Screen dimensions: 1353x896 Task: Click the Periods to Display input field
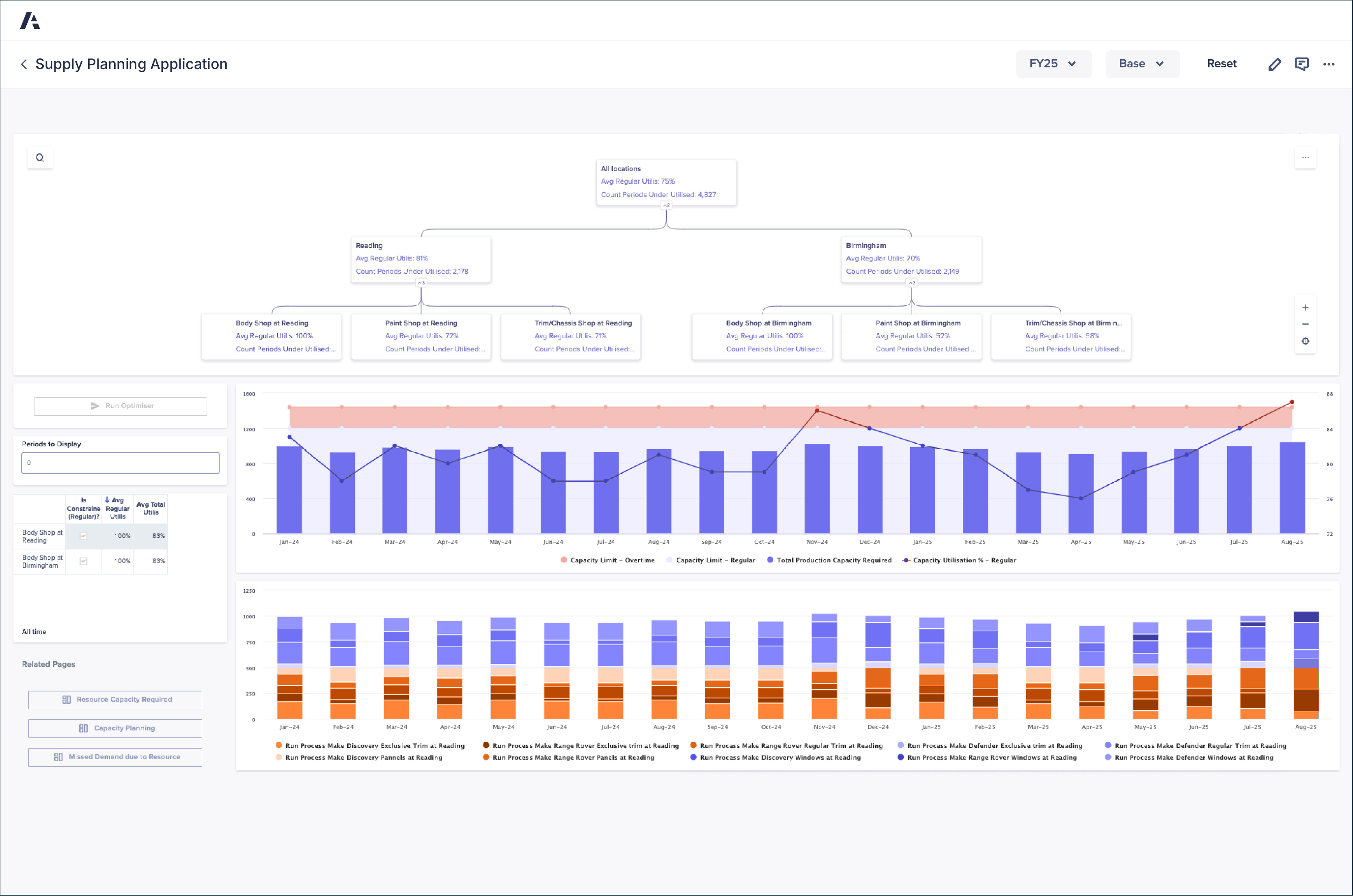pos(120,462)
